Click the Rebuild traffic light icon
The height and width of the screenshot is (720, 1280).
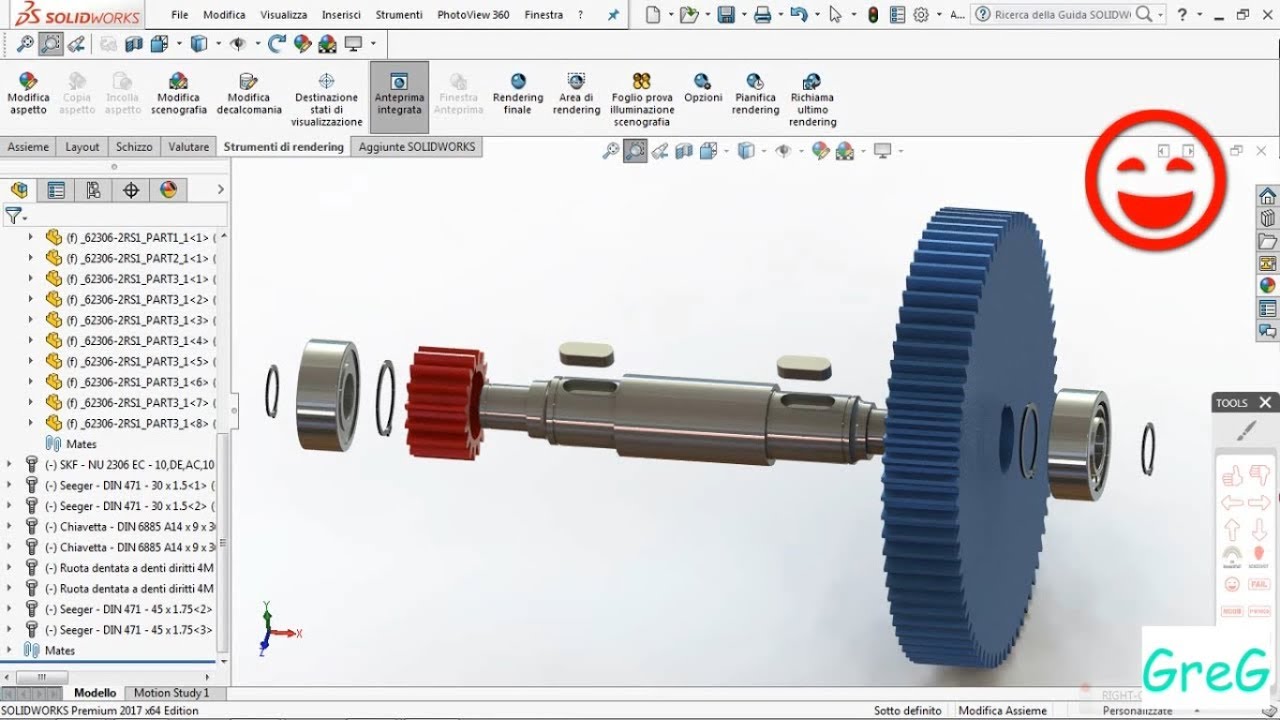pos(873,15)
